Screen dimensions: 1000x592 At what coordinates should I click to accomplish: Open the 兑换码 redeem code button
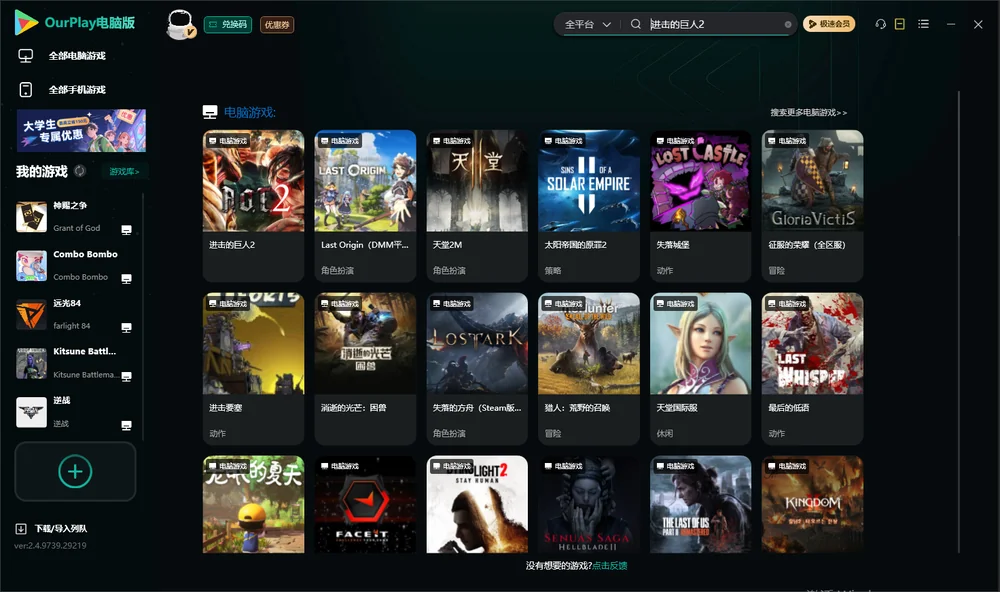click(x=228, y=25)
